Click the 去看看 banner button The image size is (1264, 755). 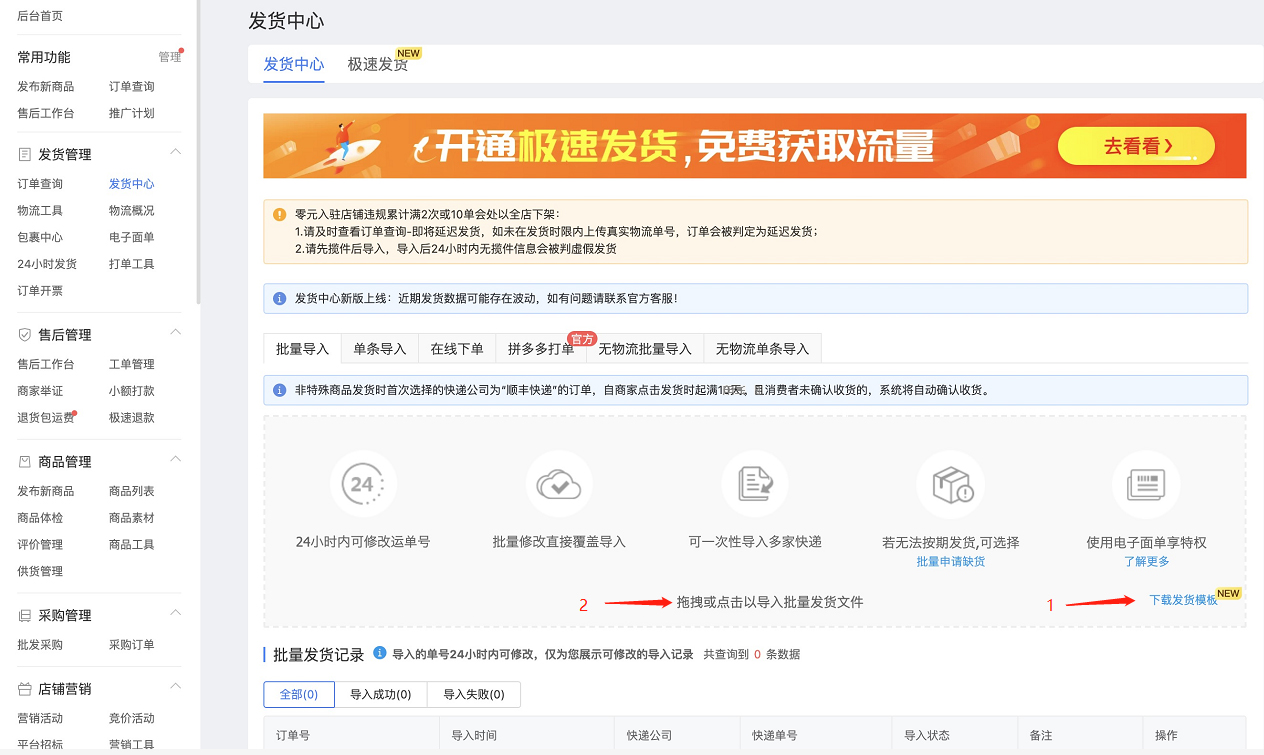[1136, 145]
